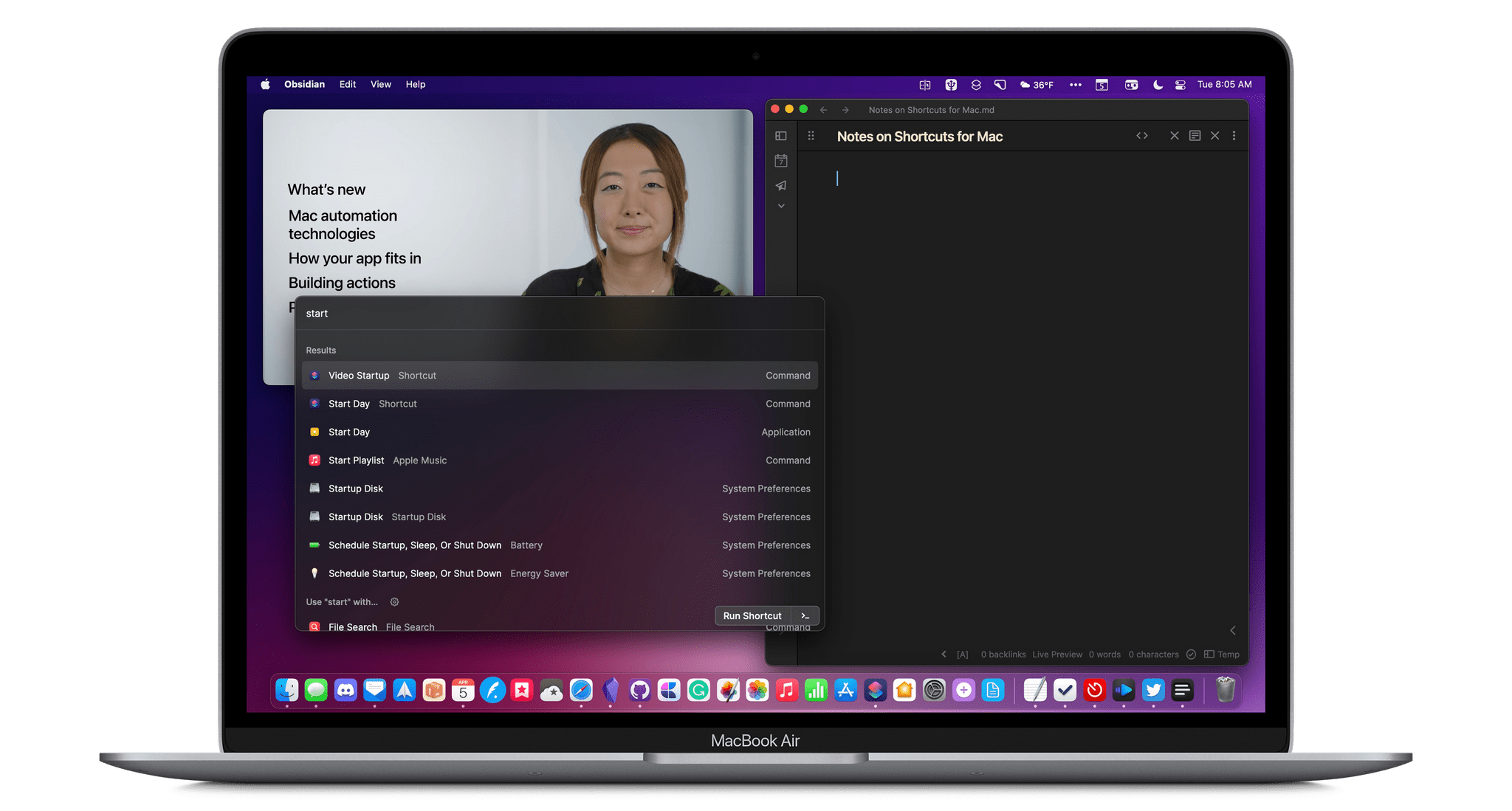Open the Edit menu
The image size is (1512, 811).
(x=348, y=85)
